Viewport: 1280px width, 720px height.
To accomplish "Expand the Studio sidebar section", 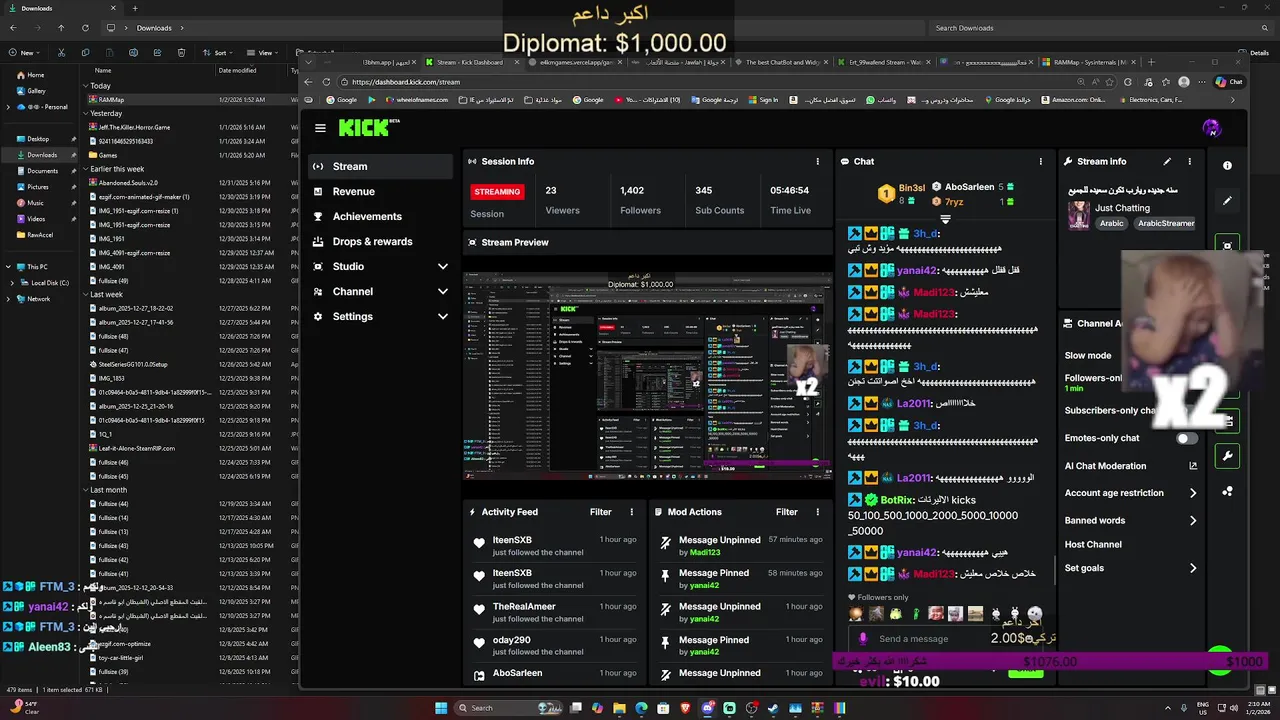I will (442, 267).
